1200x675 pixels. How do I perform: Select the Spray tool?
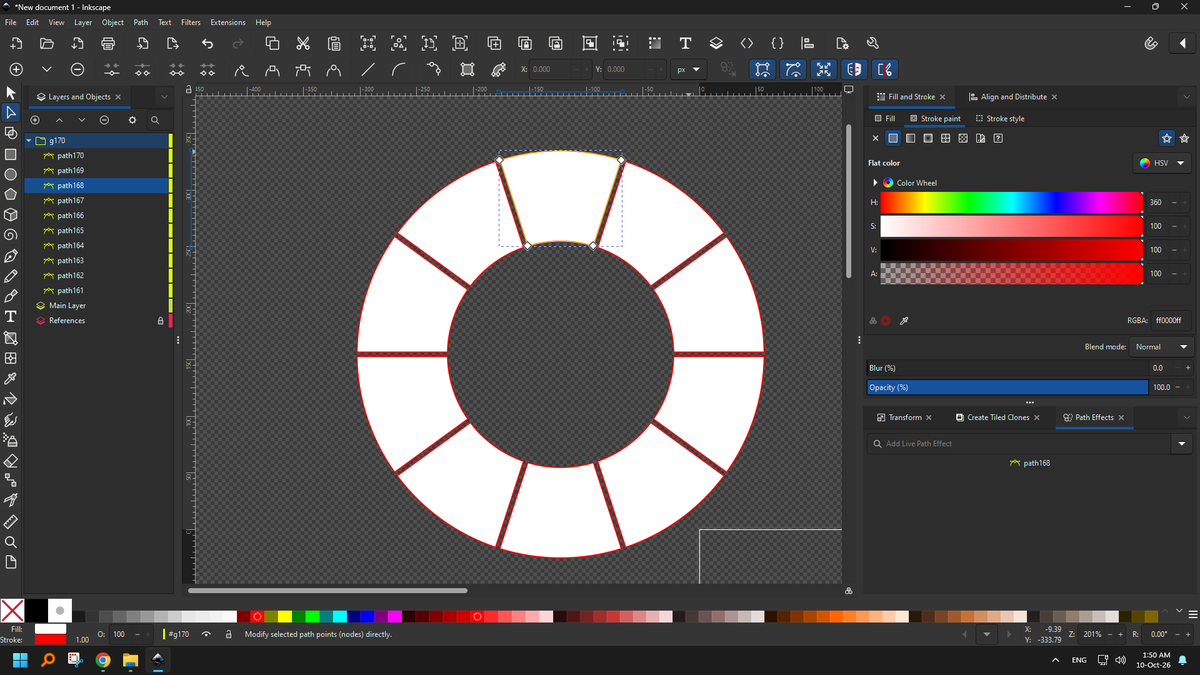11,439
